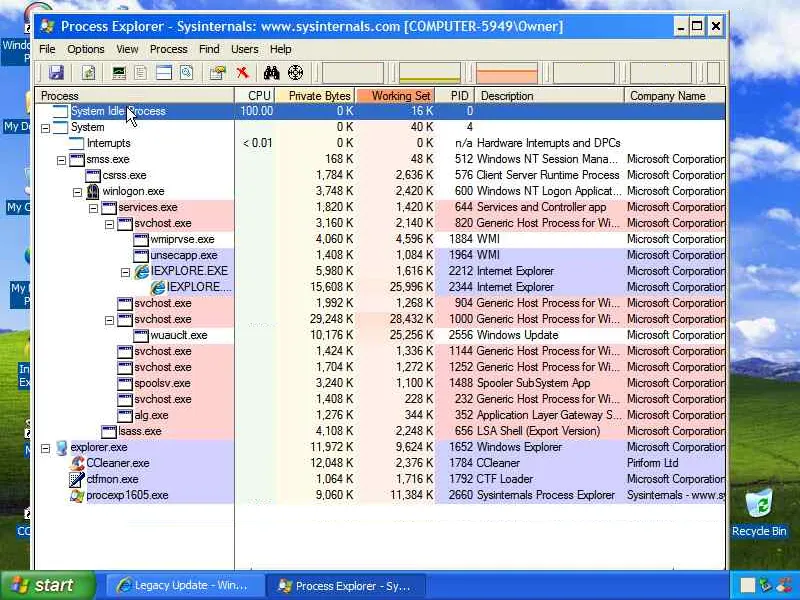
Task: Collapse the smss.exe tree node
Action: [x=61, y=160]
